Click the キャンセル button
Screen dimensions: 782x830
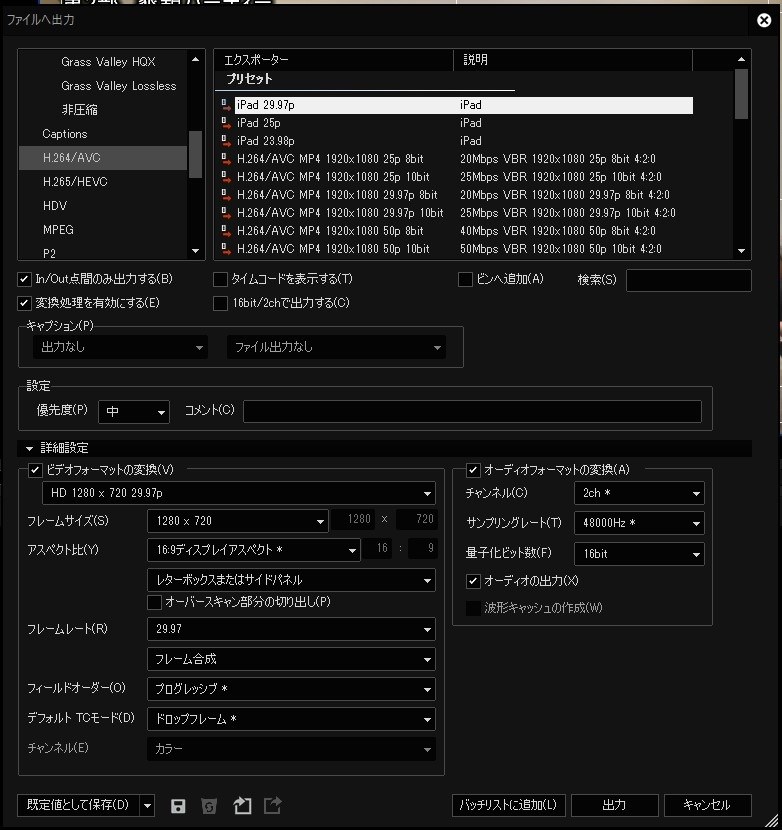click(707, 806)
